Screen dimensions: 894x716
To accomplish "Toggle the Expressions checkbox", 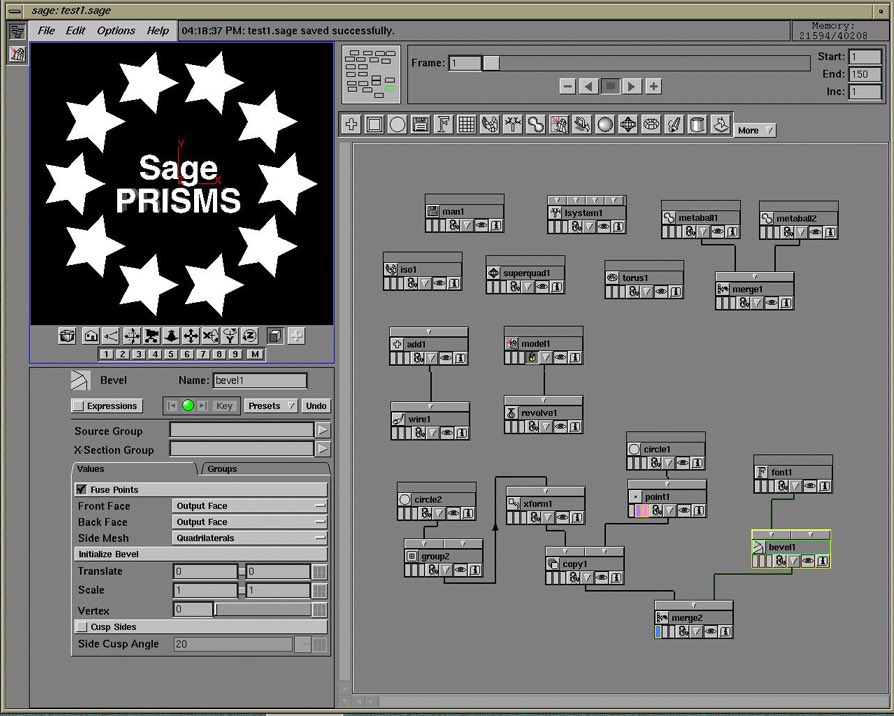I will click(x=78, y=406).
